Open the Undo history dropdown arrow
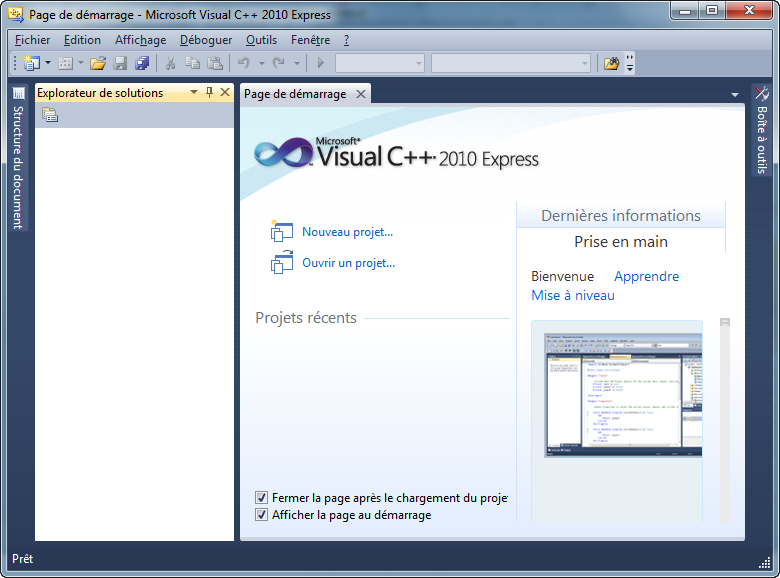The image size is (780, 578). pyautogui.click(x=262, y=63)
